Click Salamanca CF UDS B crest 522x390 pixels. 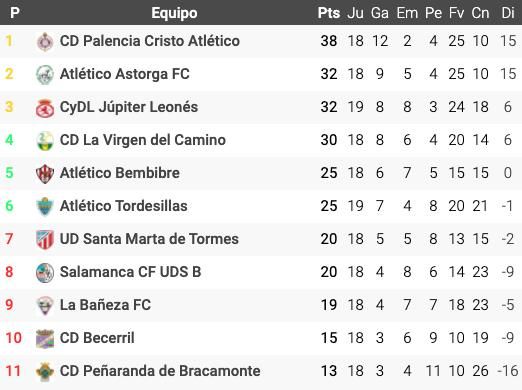click(x=45, y=272)
